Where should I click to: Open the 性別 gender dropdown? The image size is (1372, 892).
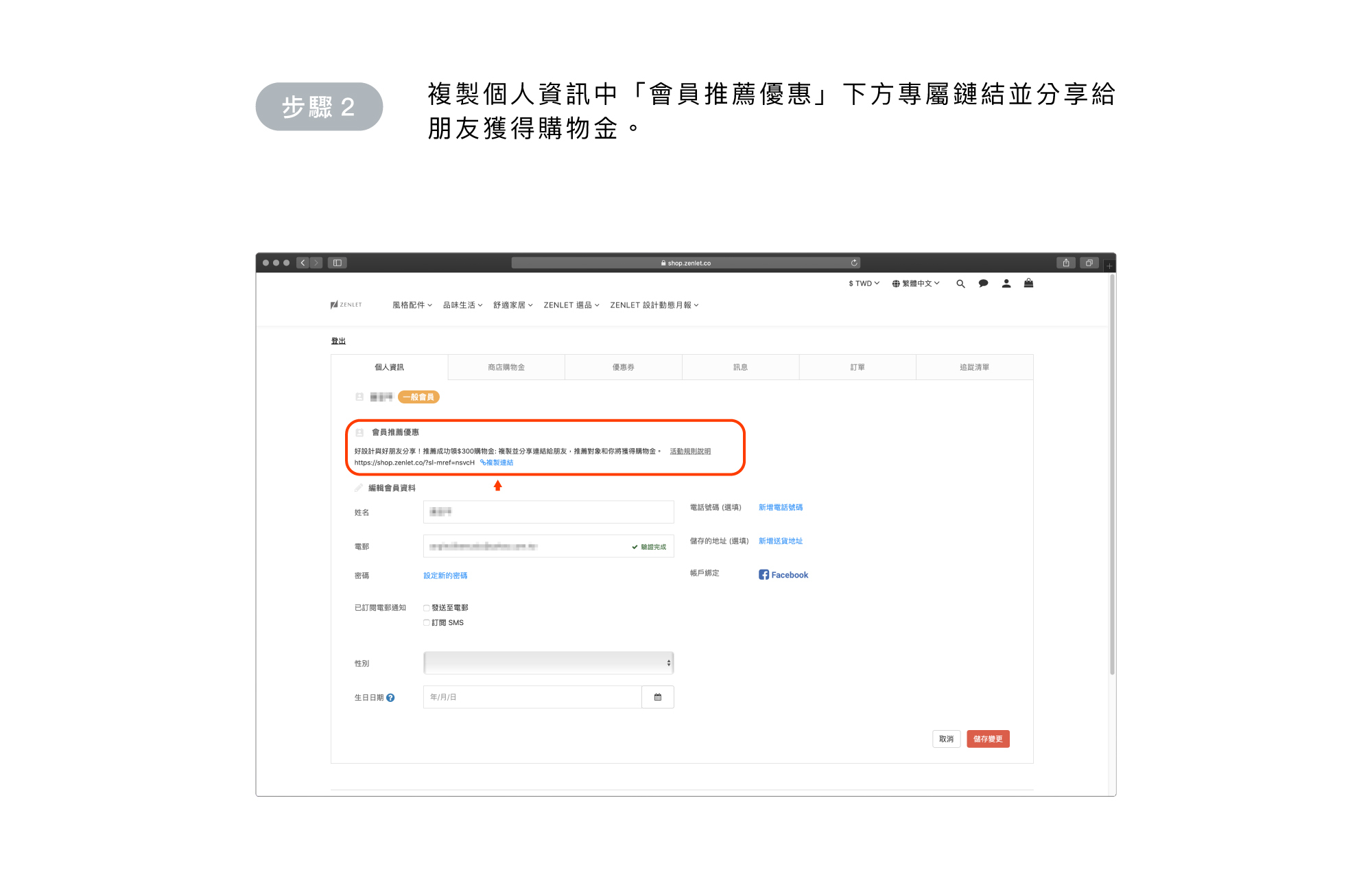(x=548, y=663)
